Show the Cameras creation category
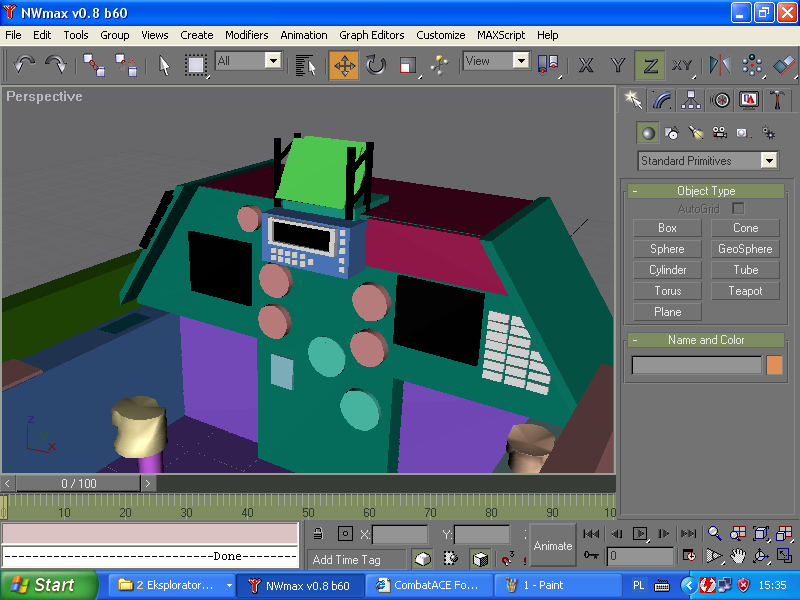 coord(719,132)
